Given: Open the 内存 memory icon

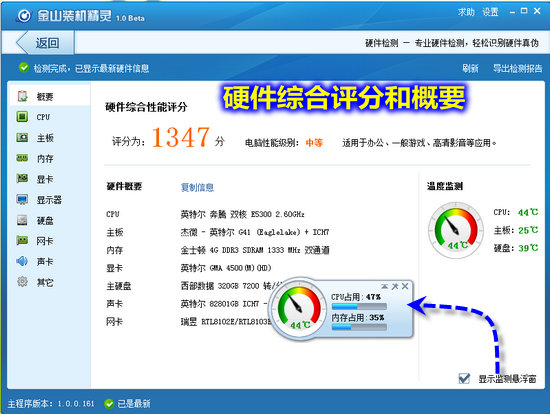Looking at the screenshot, I should 22,158.
